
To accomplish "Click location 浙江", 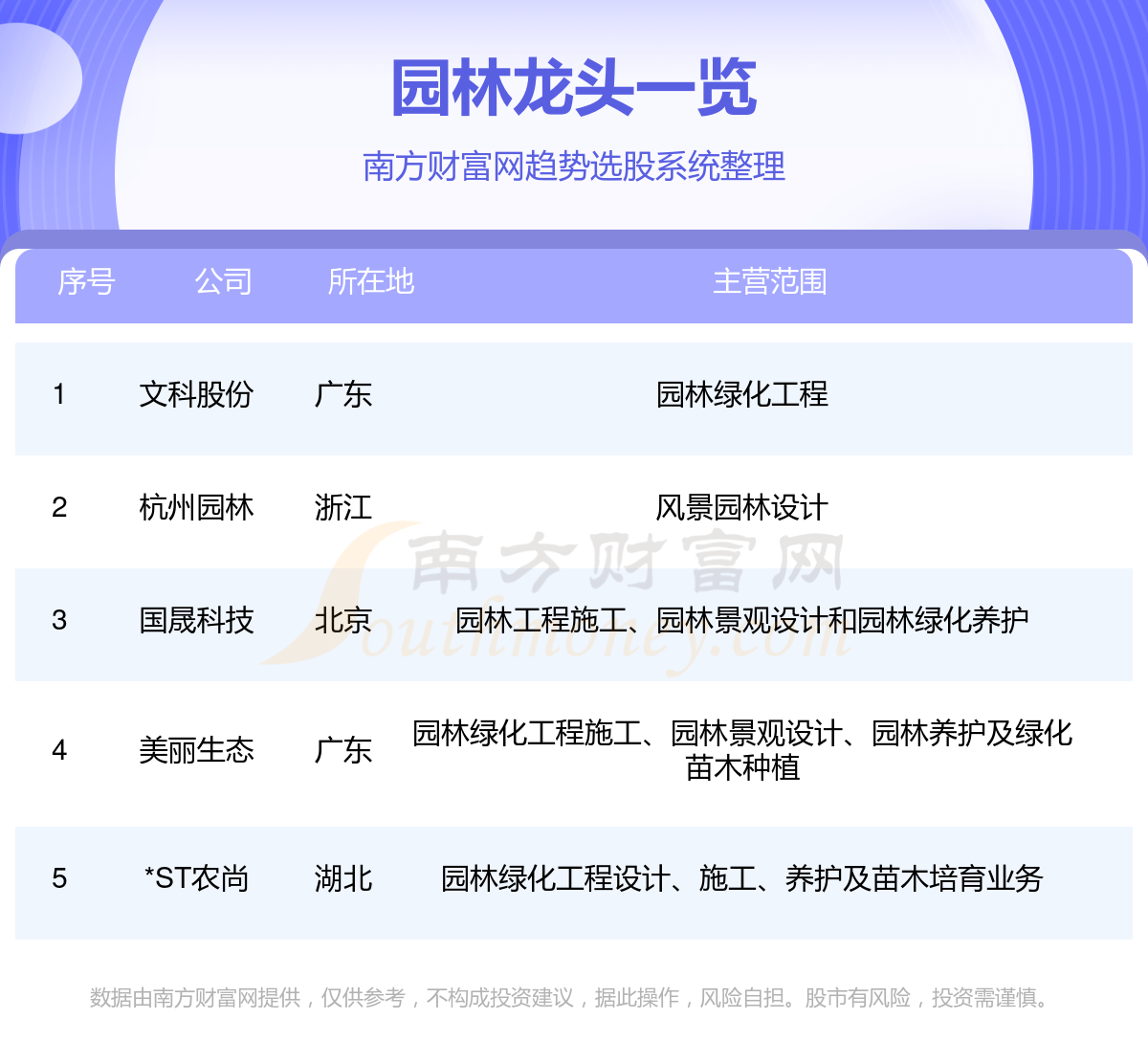I will pyautogui.click(x=343, y=507).
